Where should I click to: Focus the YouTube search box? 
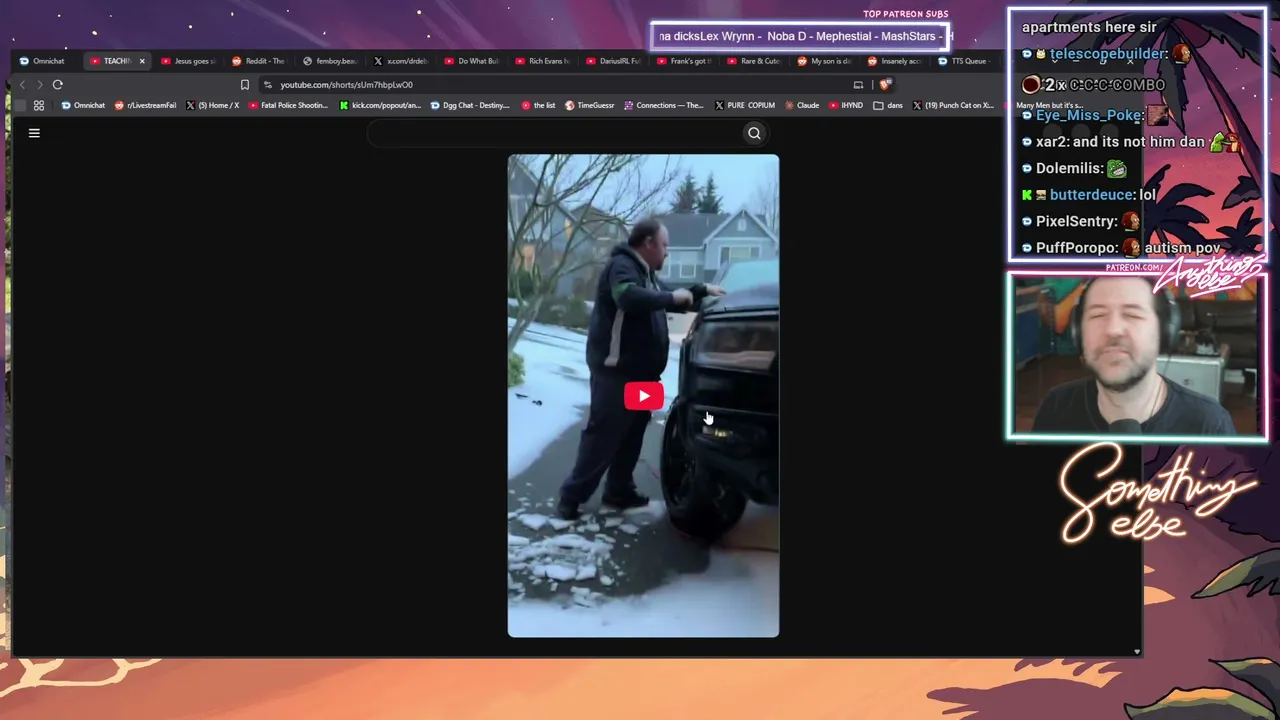tap(555, 133)
